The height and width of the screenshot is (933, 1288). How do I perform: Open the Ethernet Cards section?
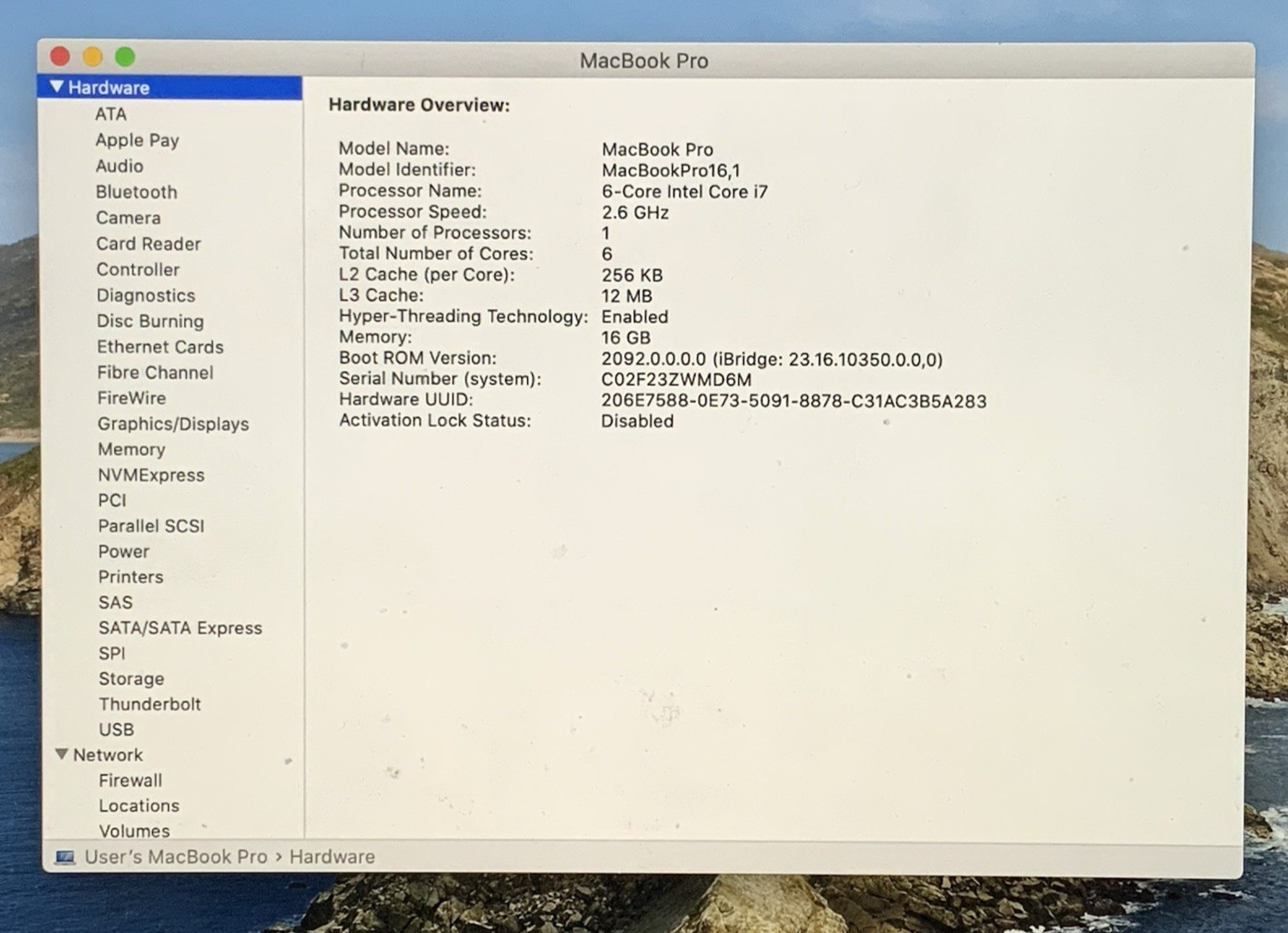[x=160, y=347]
